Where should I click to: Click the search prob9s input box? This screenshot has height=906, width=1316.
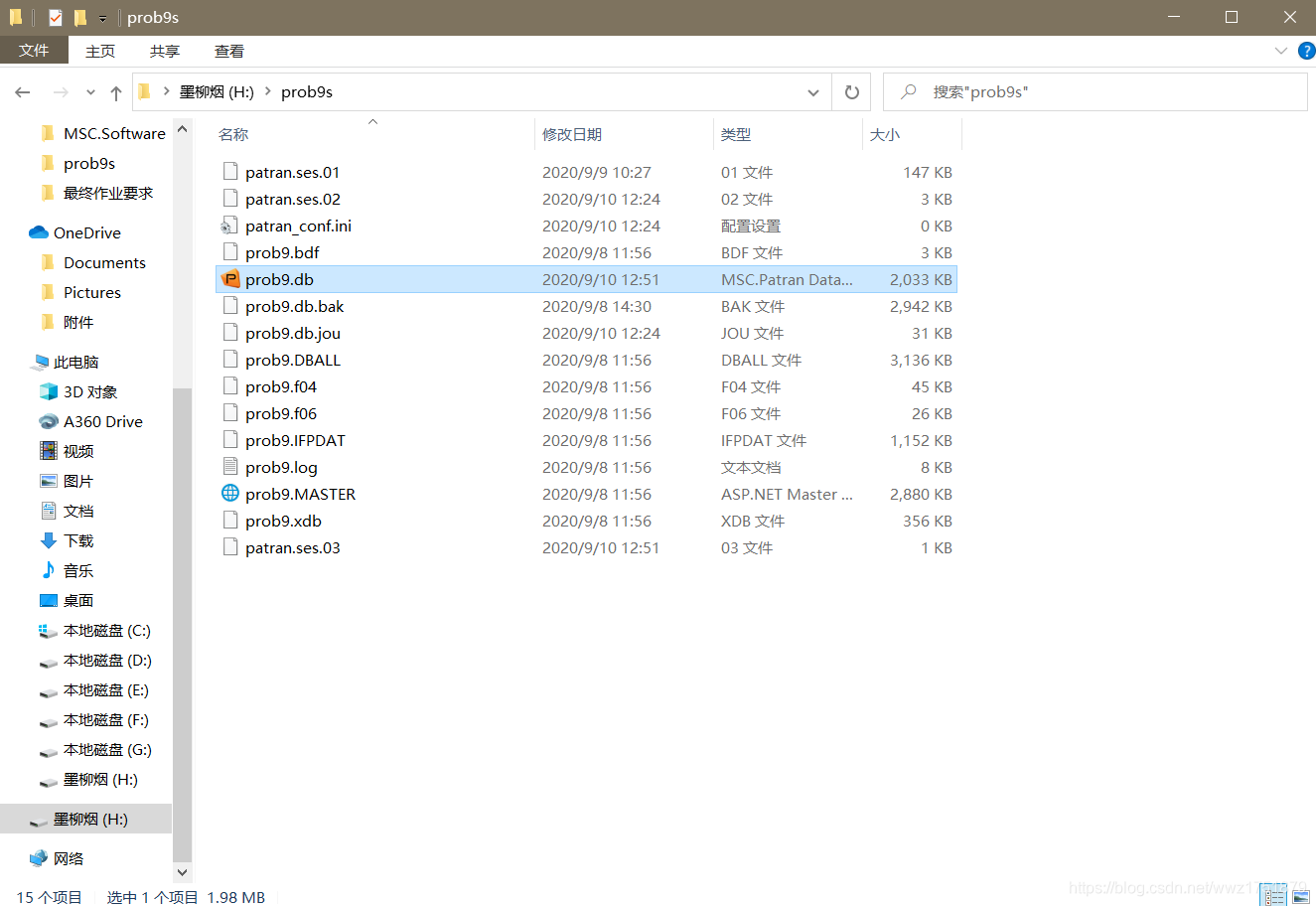(x=1096, y=92)
